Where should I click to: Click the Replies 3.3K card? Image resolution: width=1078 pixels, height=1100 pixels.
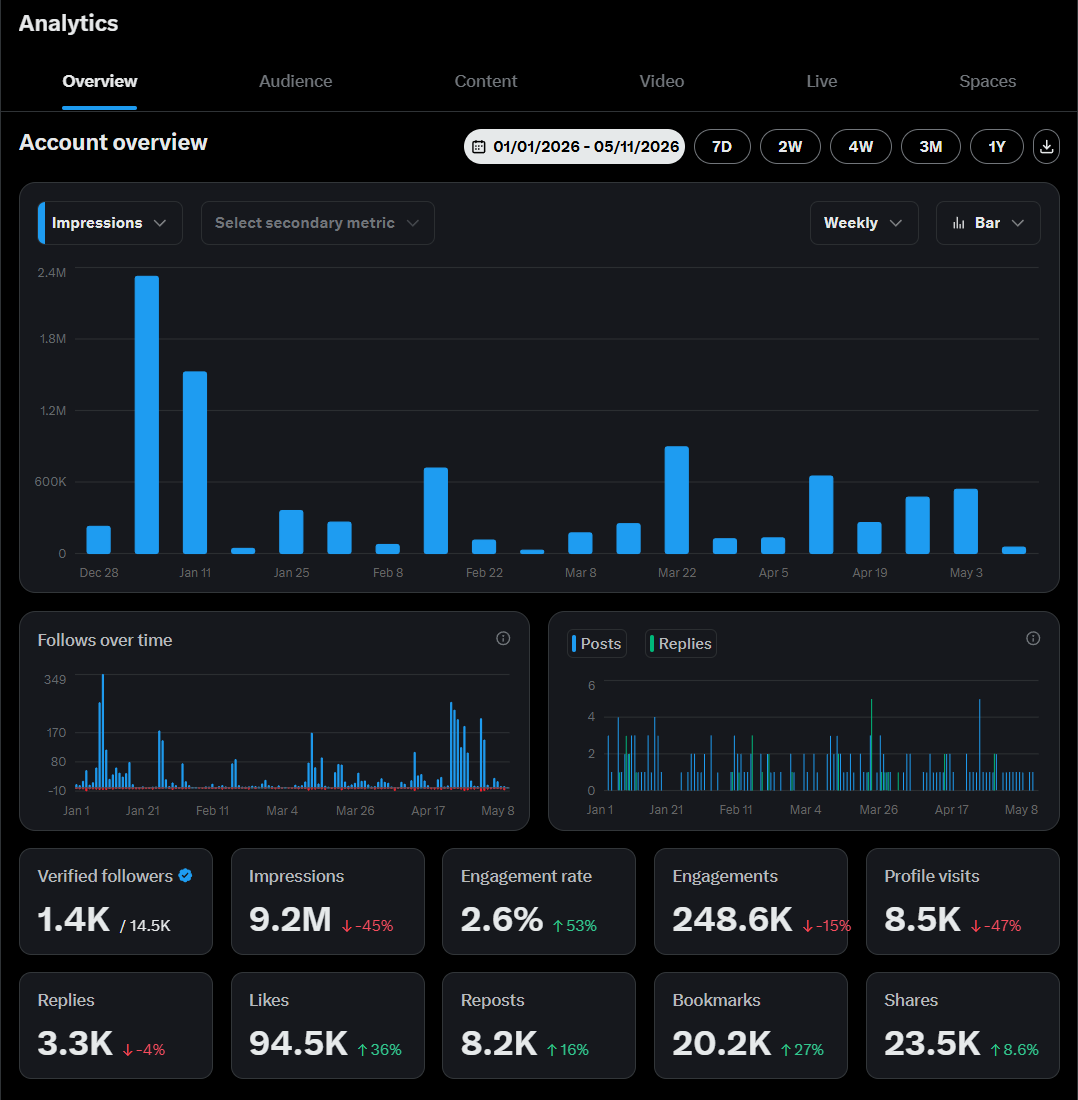coord(116,1026)
